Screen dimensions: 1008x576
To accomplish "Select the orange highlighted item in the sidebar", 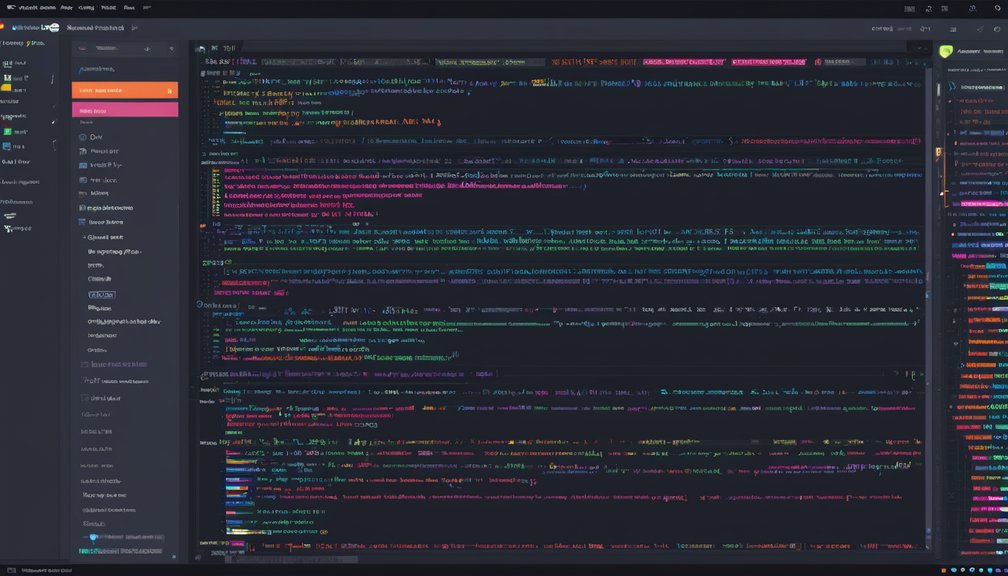I will tap(125, 89).
